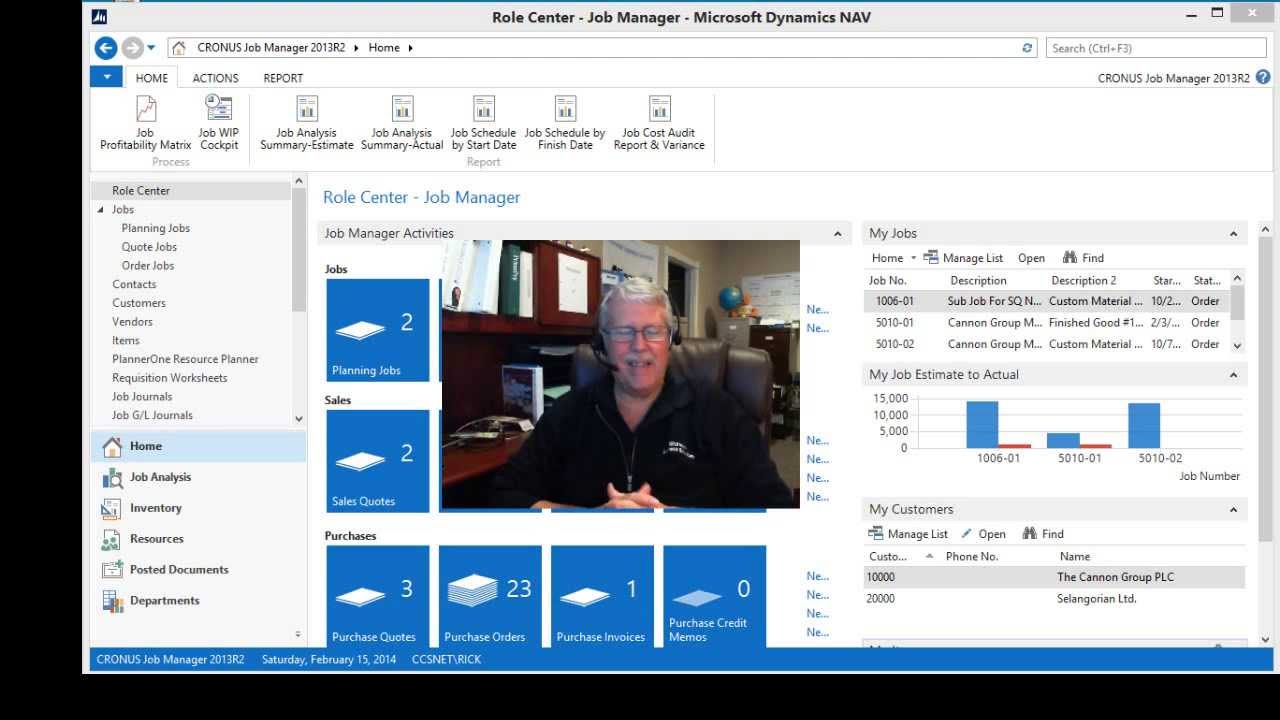Click Manage List in My Customers
The width and height of the screenshot is (1280, 720).
tap(908, 534)
